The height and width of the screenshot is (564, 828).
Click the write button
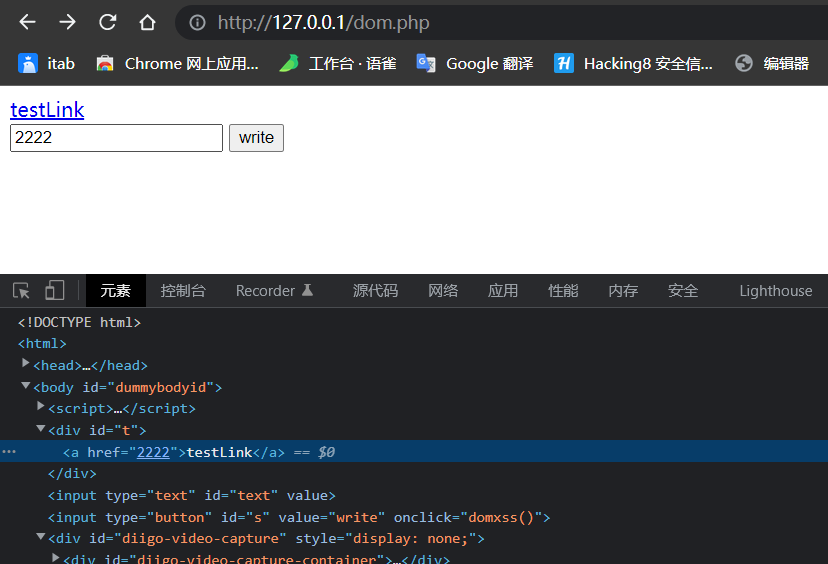(x=256, y=138)
